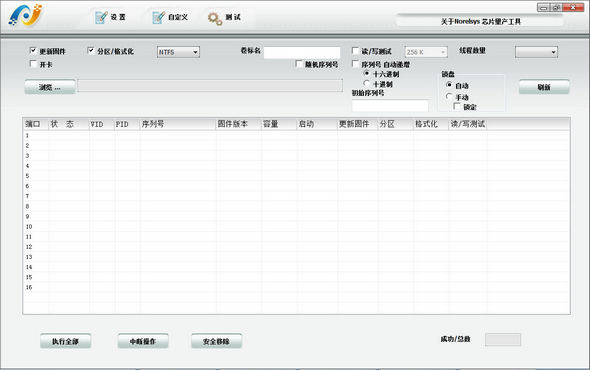The image size is (590, 370).
Task: Click the 格式化 column header
Action: [x=431, y=124]
